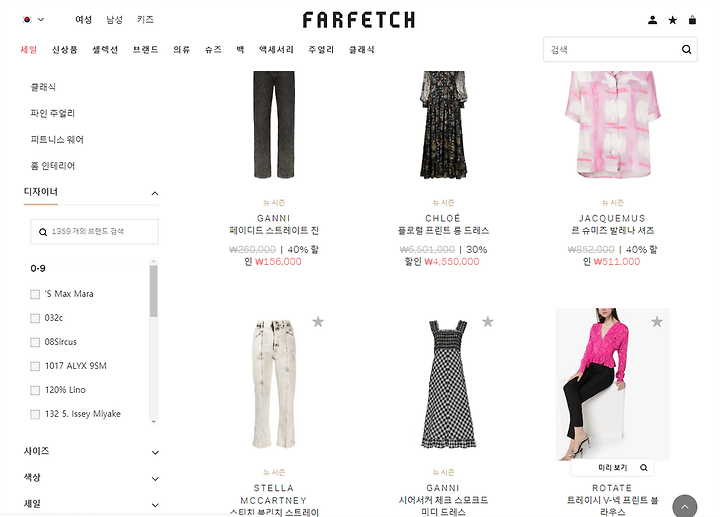Check the 1017 ALYX 9SM checkbox
Screen dimensions: 720x517
coord(35,366)
